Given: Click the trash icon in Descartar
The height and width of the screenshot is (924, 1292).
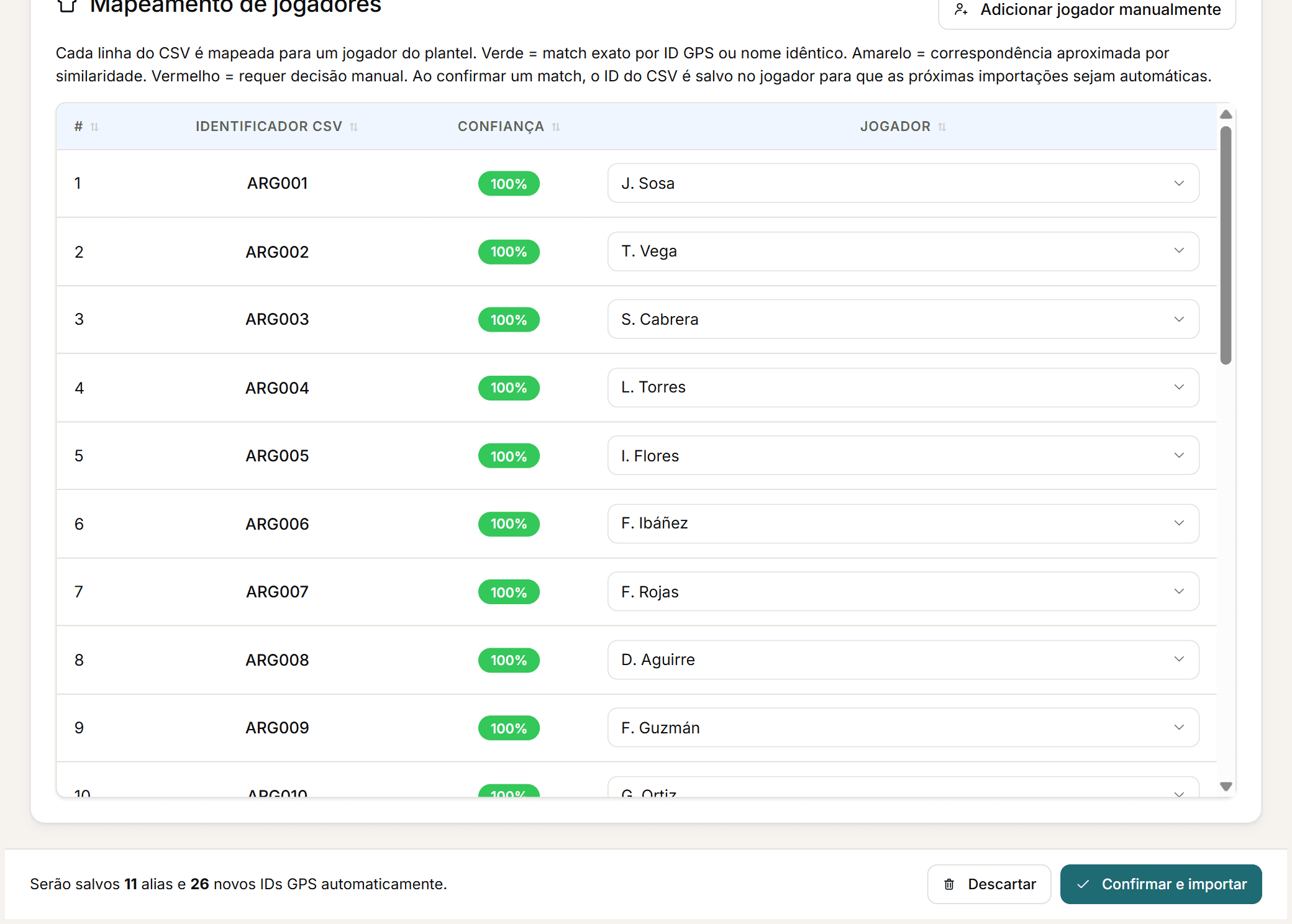Looking at the screenshot, I should coord(949,884).
